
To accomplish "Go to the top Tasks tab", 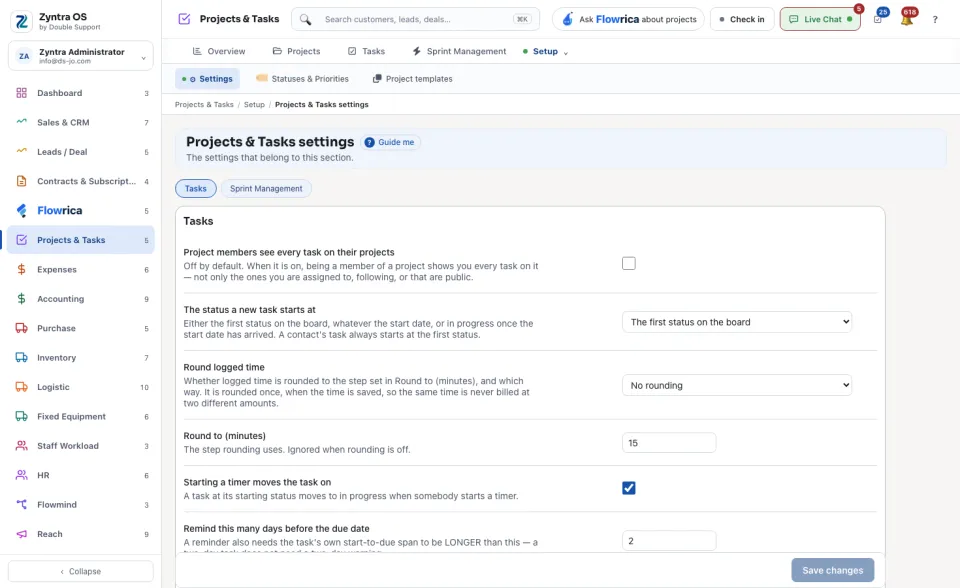I will [x=366, y=51].
